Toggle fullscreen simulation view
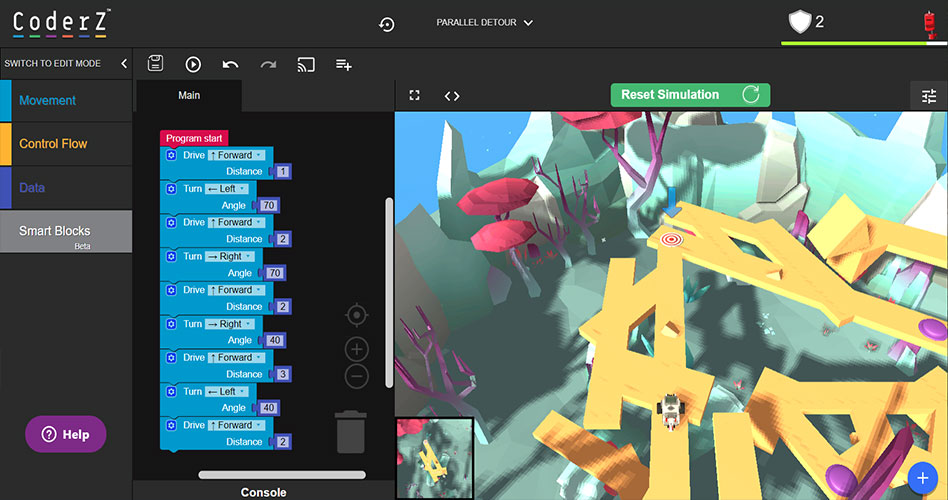The width and height of the screenshot is (948, 500). [x=415, y=96]
